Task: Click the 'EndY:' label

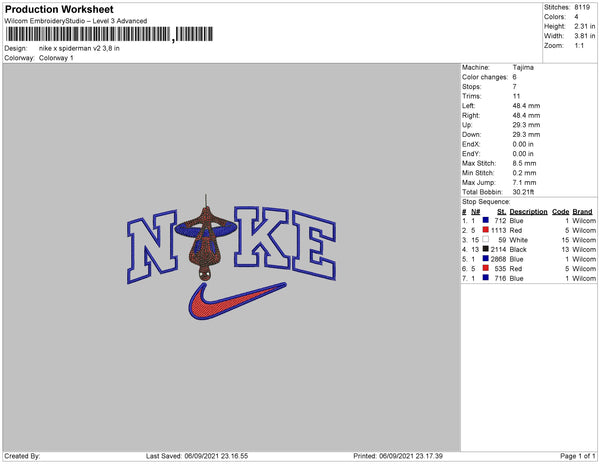Action: coord(471,154)
